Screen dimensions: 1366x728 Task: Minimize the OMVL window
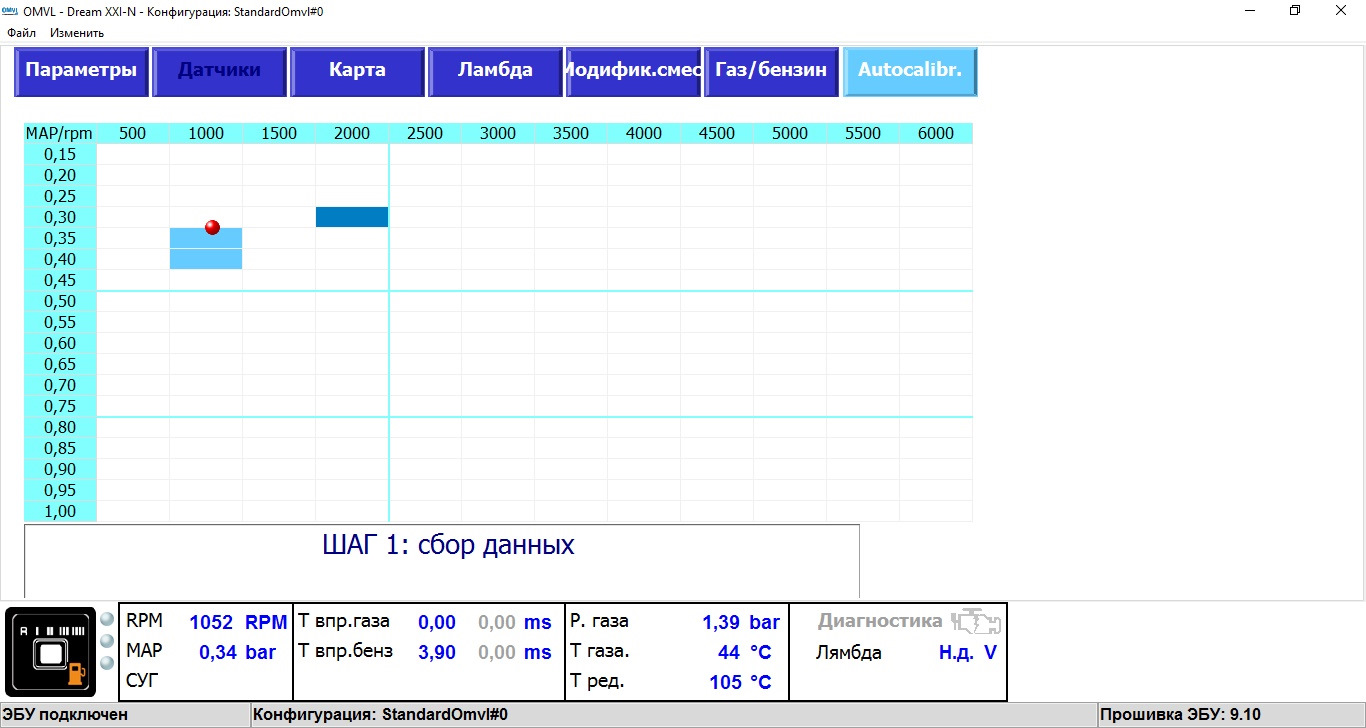pos(1249,10)
